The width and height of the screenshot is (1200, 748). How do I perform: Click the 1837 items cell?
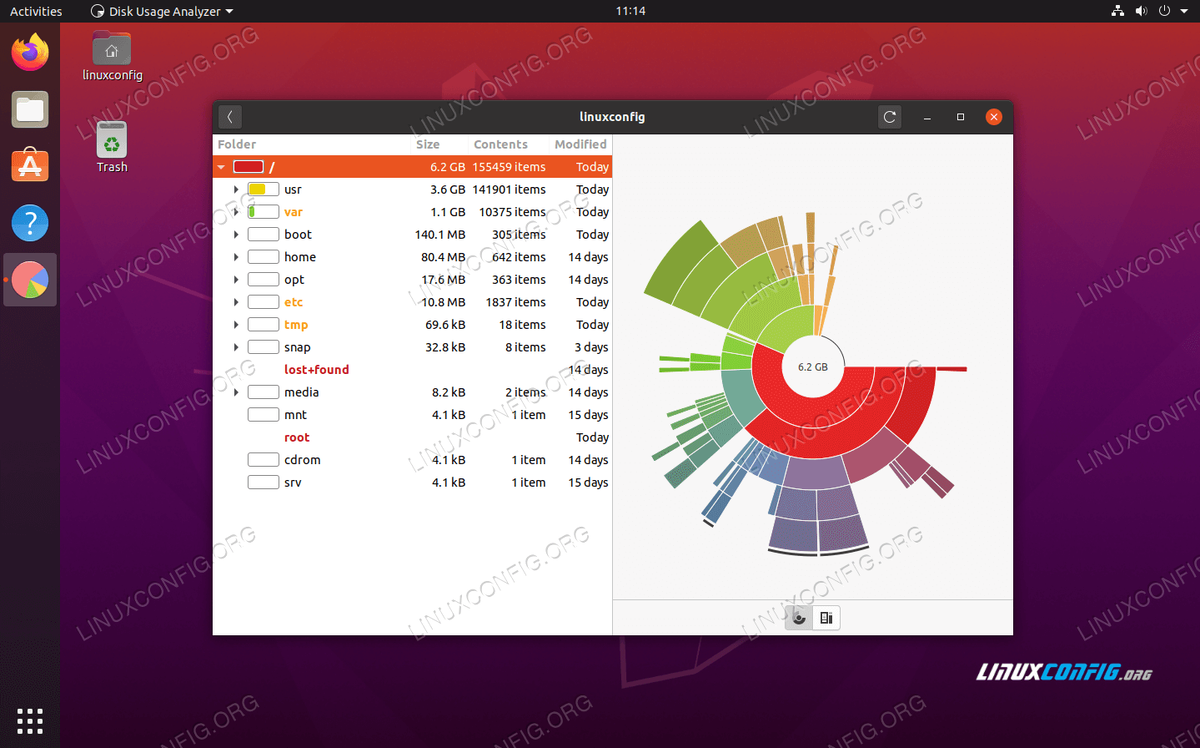[513, 302]
